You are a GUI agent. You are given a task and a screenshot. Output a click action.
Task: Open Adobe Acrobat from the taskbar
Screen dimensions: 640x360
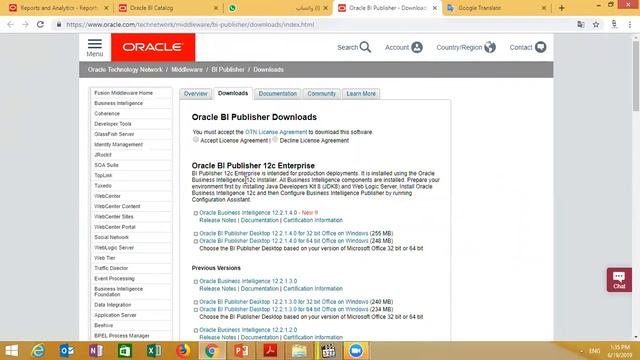point(270,351)
